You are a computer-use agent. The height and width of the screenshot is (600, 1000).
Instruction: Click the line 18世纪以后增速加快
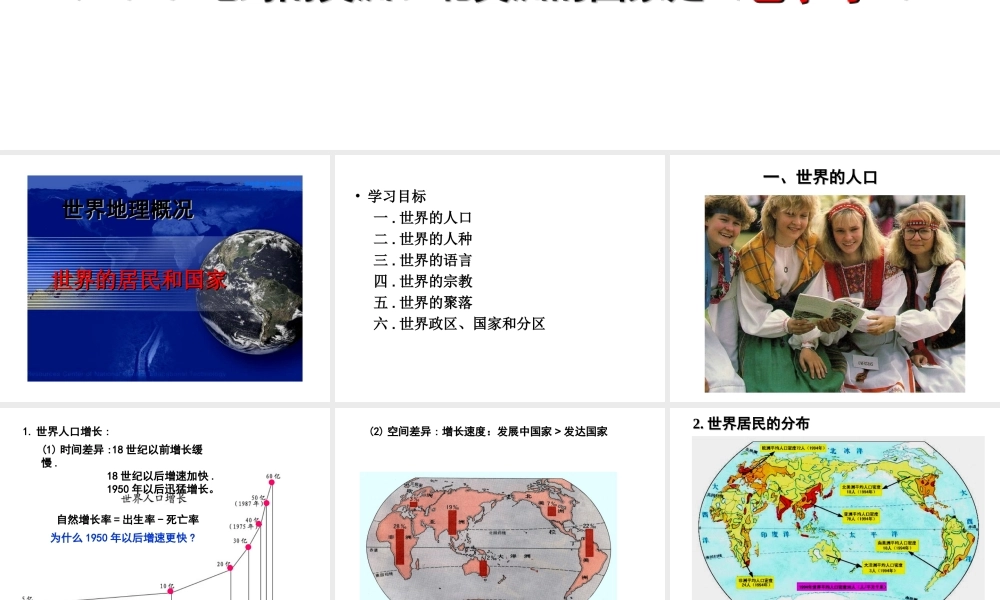(x=160, y=476)
